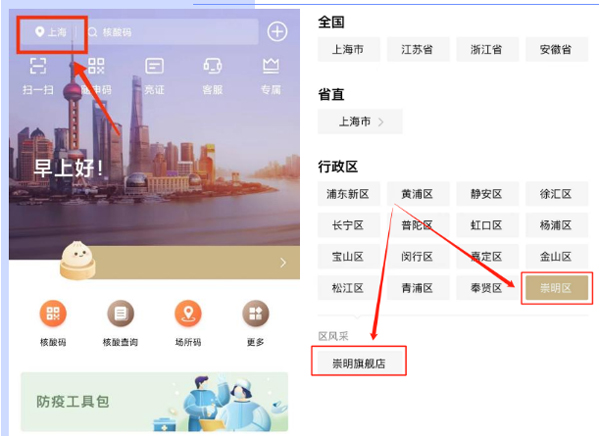Open the orange 核酸码 icon

pyautogui.click(x=53, y=314)
